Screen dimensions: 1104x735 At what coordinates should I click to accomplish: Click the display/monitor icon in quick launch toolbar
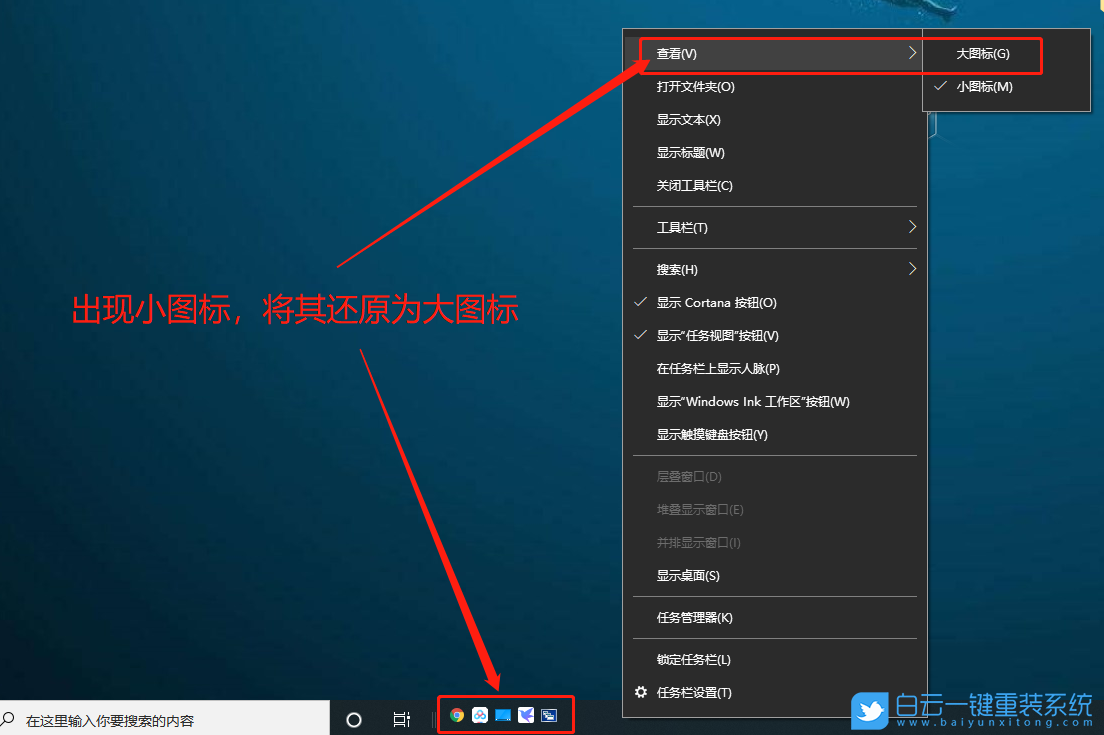pos(503,714)
